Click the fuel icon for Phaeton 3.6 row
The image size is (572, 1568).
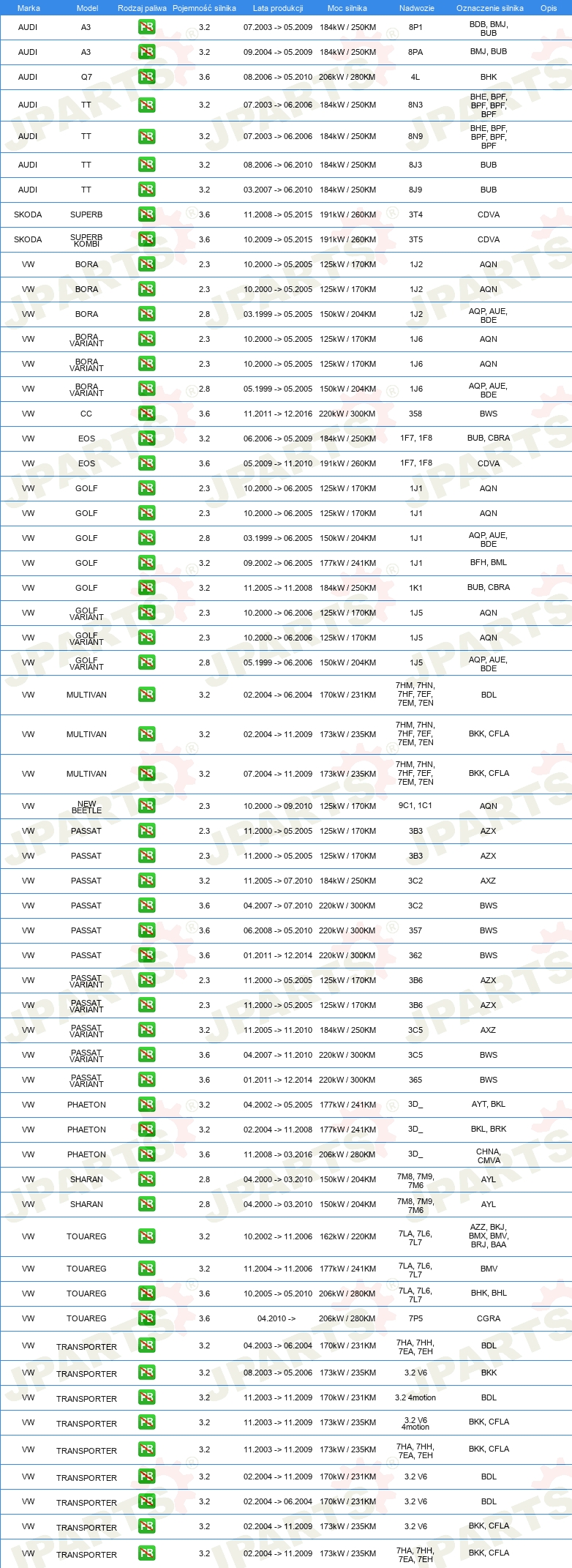point(146,1154)
